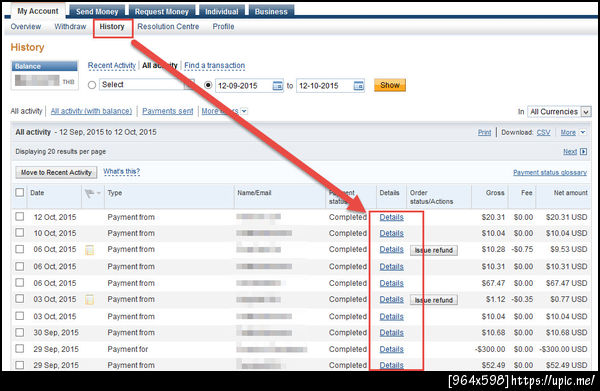Image resolution: width=600 pixels, height=391 pixels.
Task: Open the Overview sub-menu item
Action: (x=26, y=27)
